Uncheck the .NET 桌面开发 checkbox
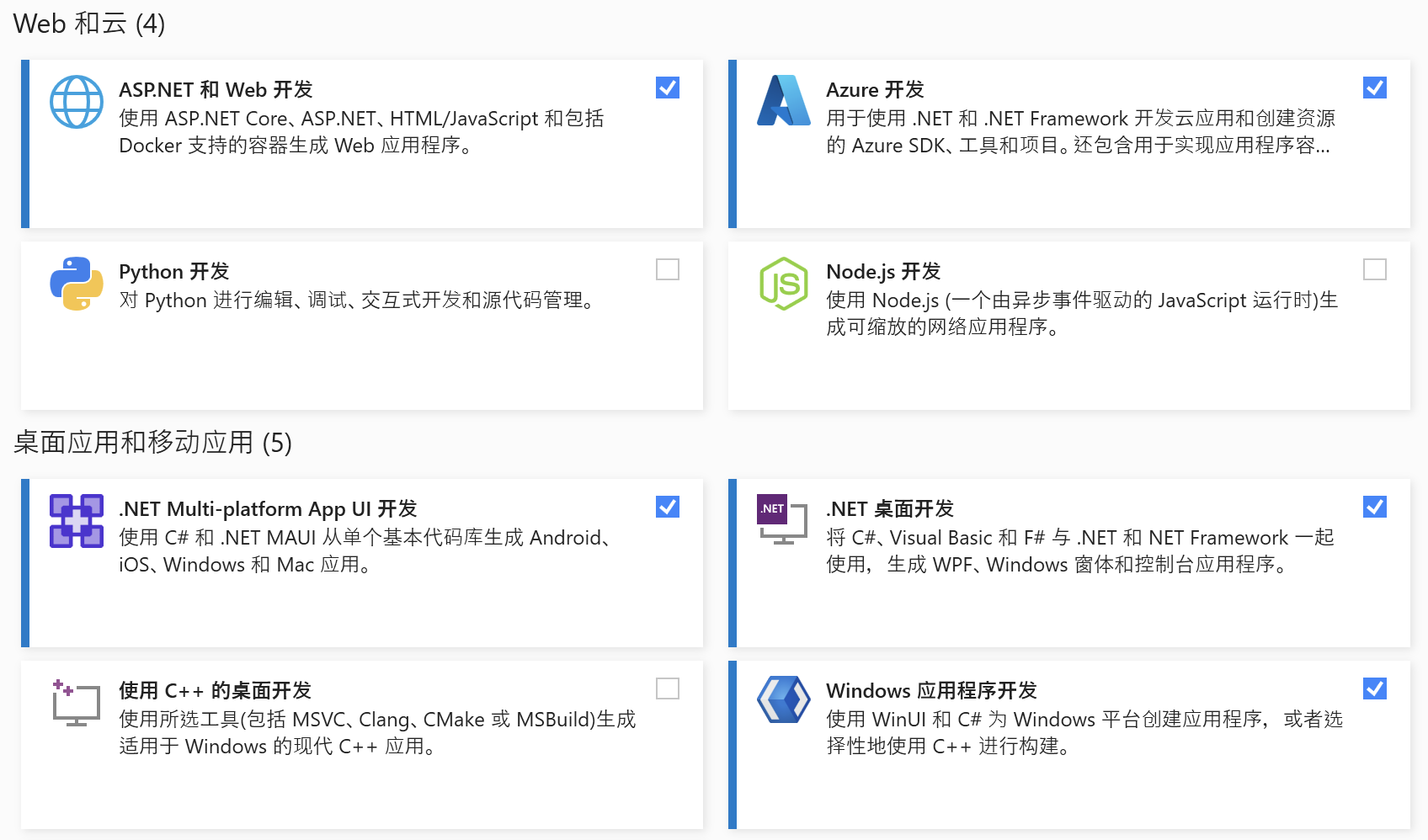 1375,507
